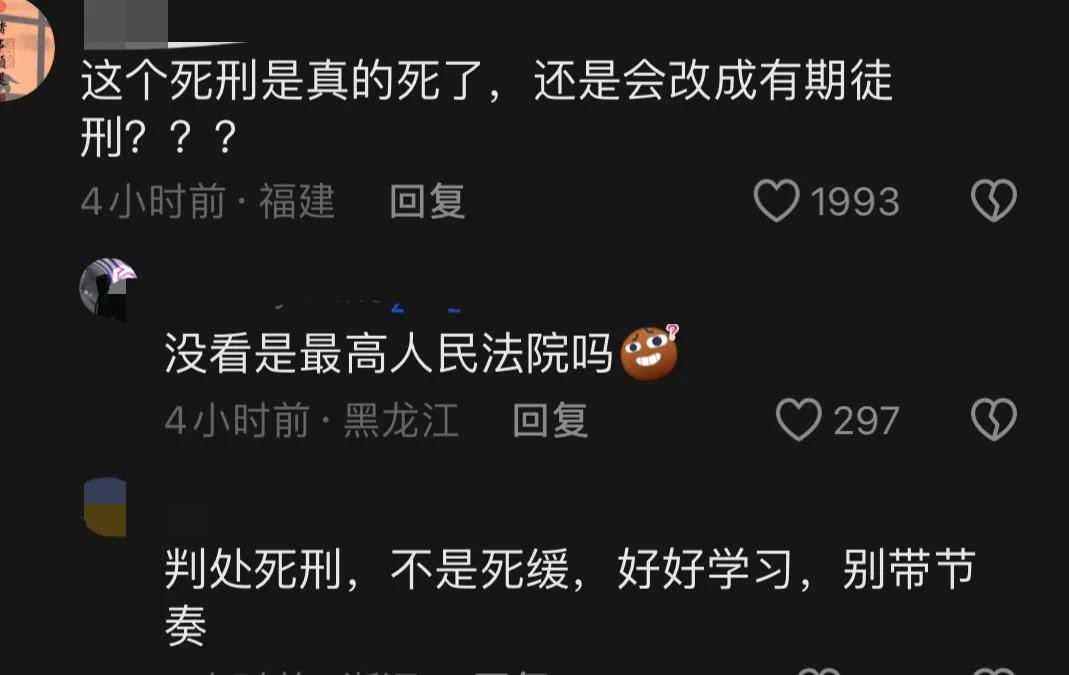Select the comment text 这个死刑是真的死了

(282, 80)
